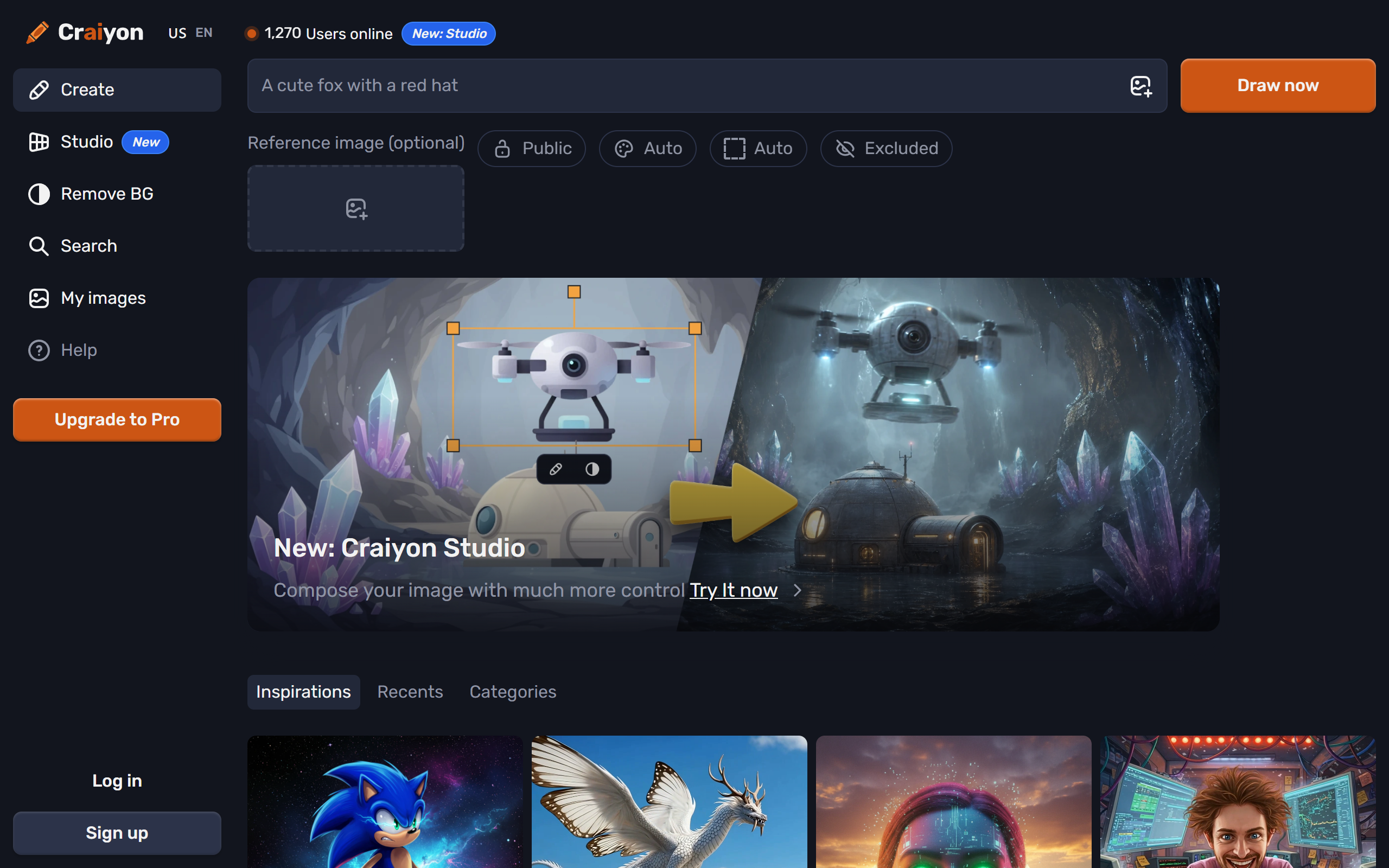Screen dimensions: 1389x868
Task: Click the Search magnifier icon in sidebar
Action: pyautogui.click(x=39, y=246)
